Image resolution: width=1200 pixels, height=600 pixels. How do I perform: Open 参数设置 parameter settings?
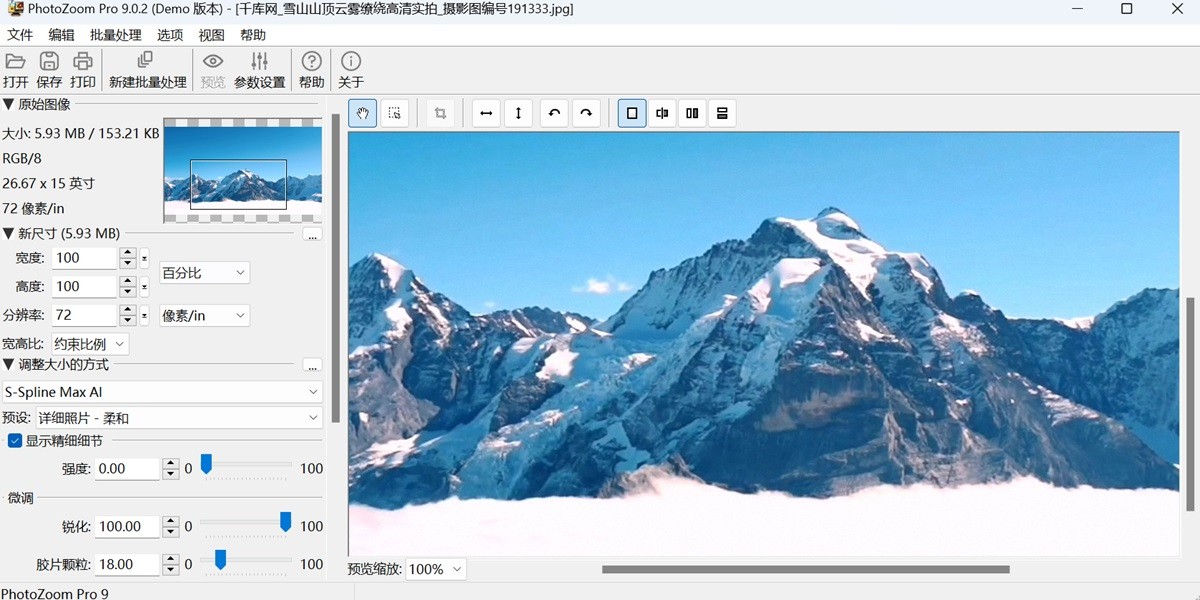260,69
